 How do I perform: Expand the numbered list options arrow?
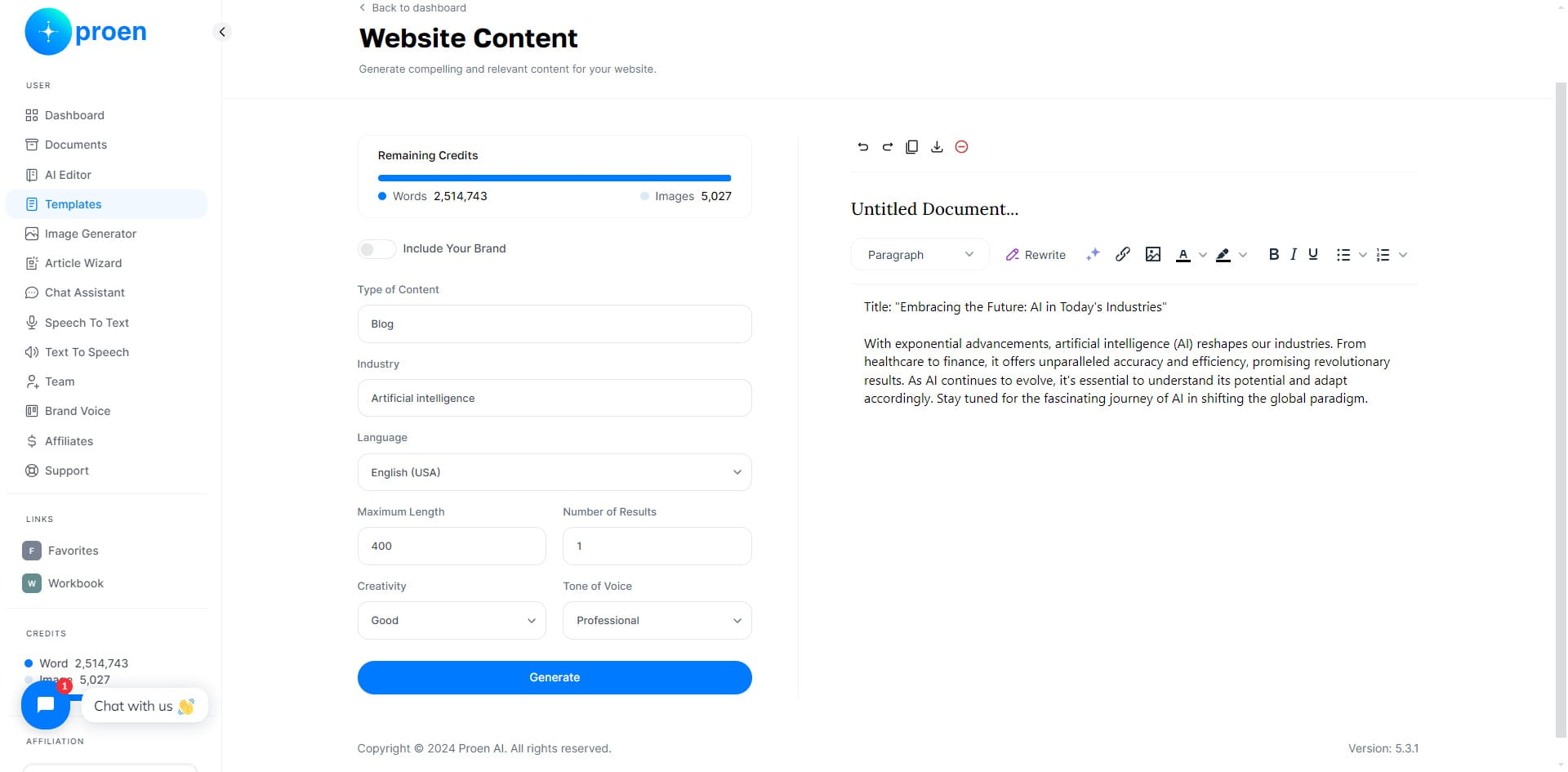tap(1403, 255)
